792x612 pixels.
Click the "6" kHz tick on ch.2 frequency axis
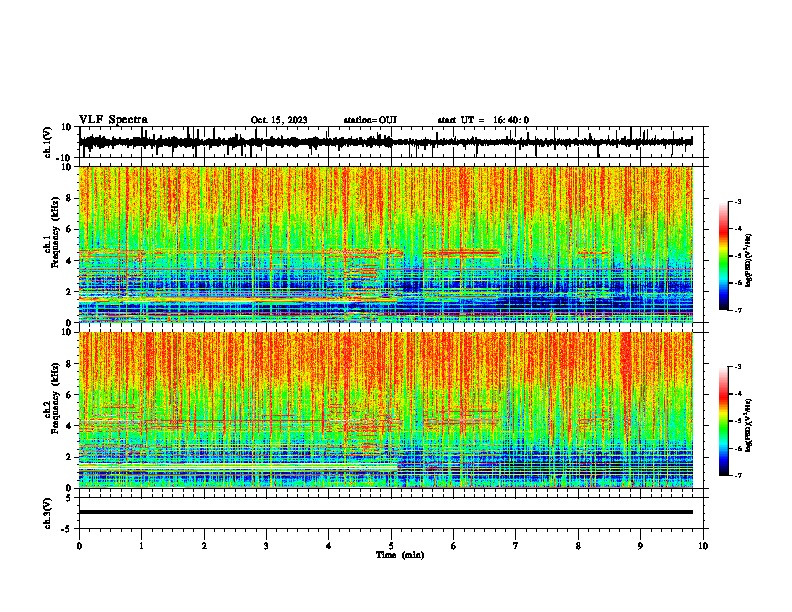69,394
